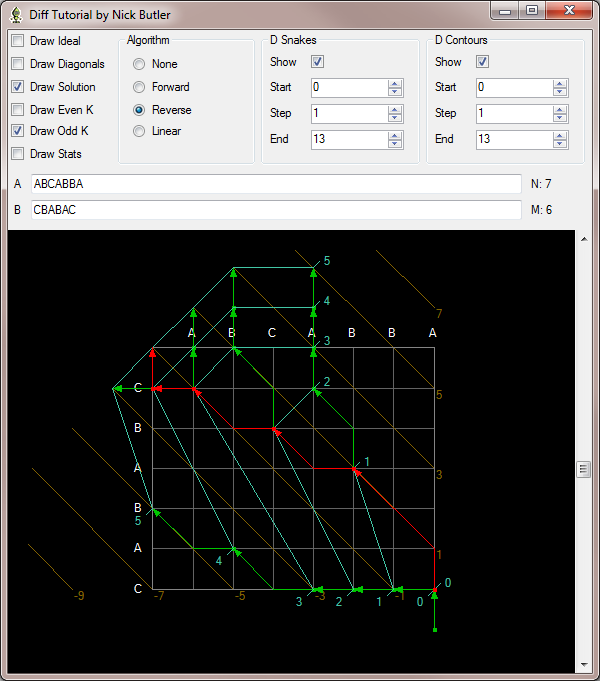Screen dimensions: 600x681
Task: Grab the vertical scrollbar thumb
Action: pos(583,469)
